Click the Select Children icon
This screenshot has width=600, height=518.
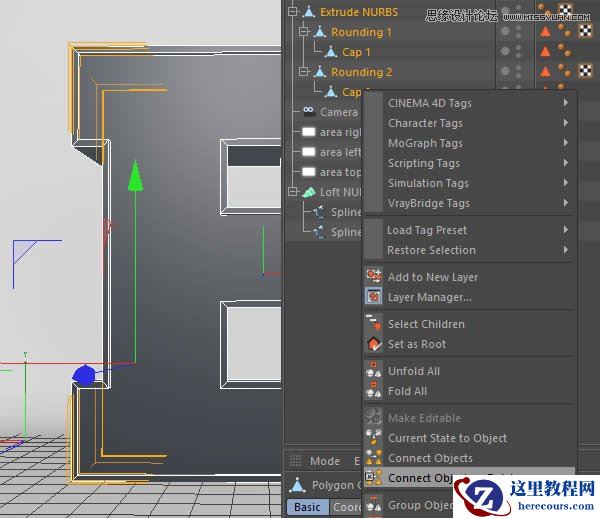(x=374, y=323)
